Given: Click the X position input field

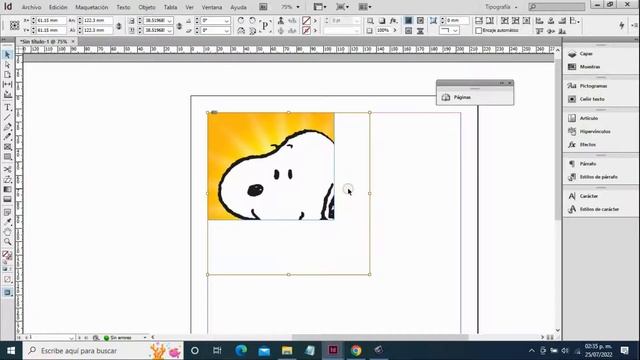Looking at the screenshot, I should (x=51, y=20).
